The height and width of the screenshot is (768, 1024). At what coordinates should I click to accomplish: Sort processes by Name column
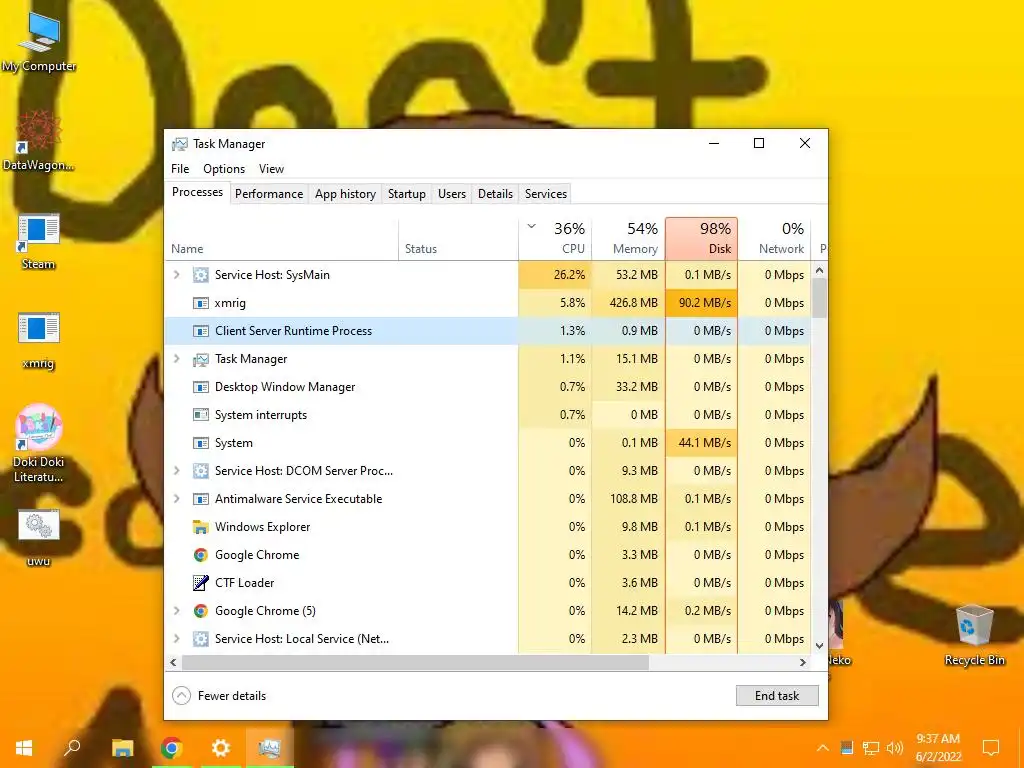click(281, 239)
